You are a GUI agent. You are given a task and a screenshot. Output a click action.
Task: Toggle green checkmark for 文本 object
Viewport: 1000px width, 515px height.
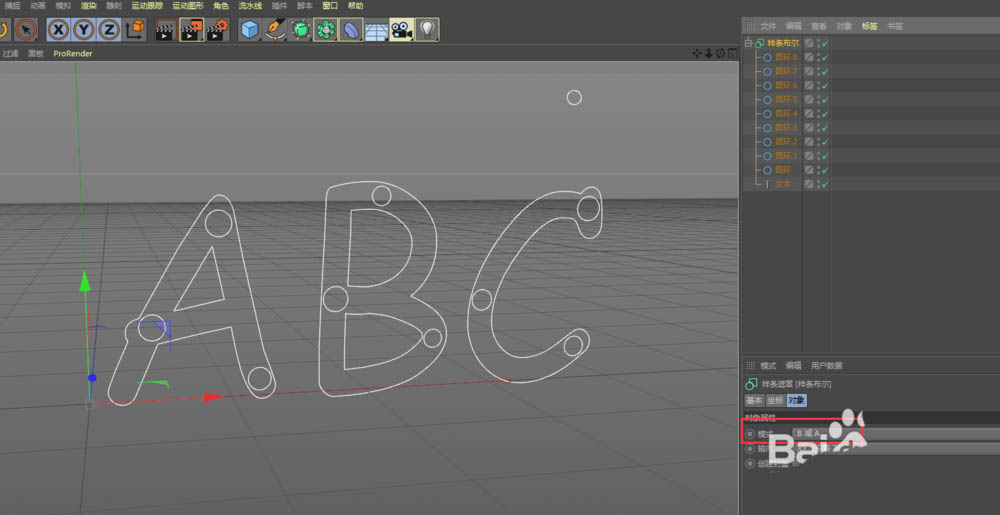point(825,184)
